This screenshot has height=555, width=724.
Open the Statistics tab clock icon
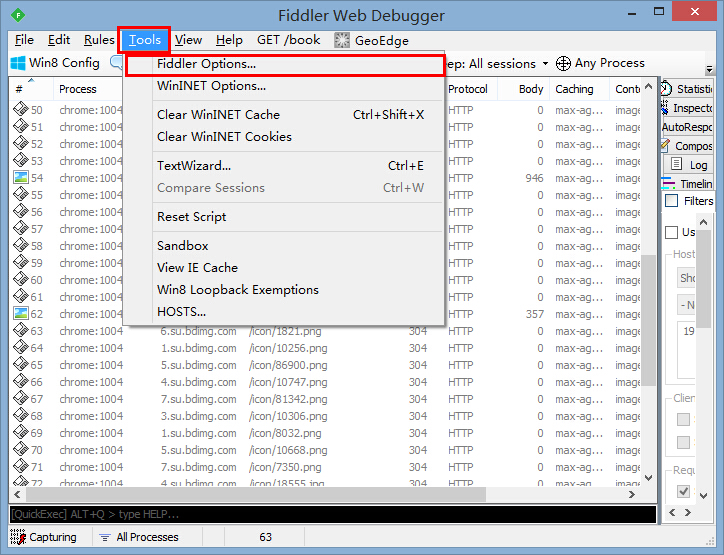tap(666, 89)
